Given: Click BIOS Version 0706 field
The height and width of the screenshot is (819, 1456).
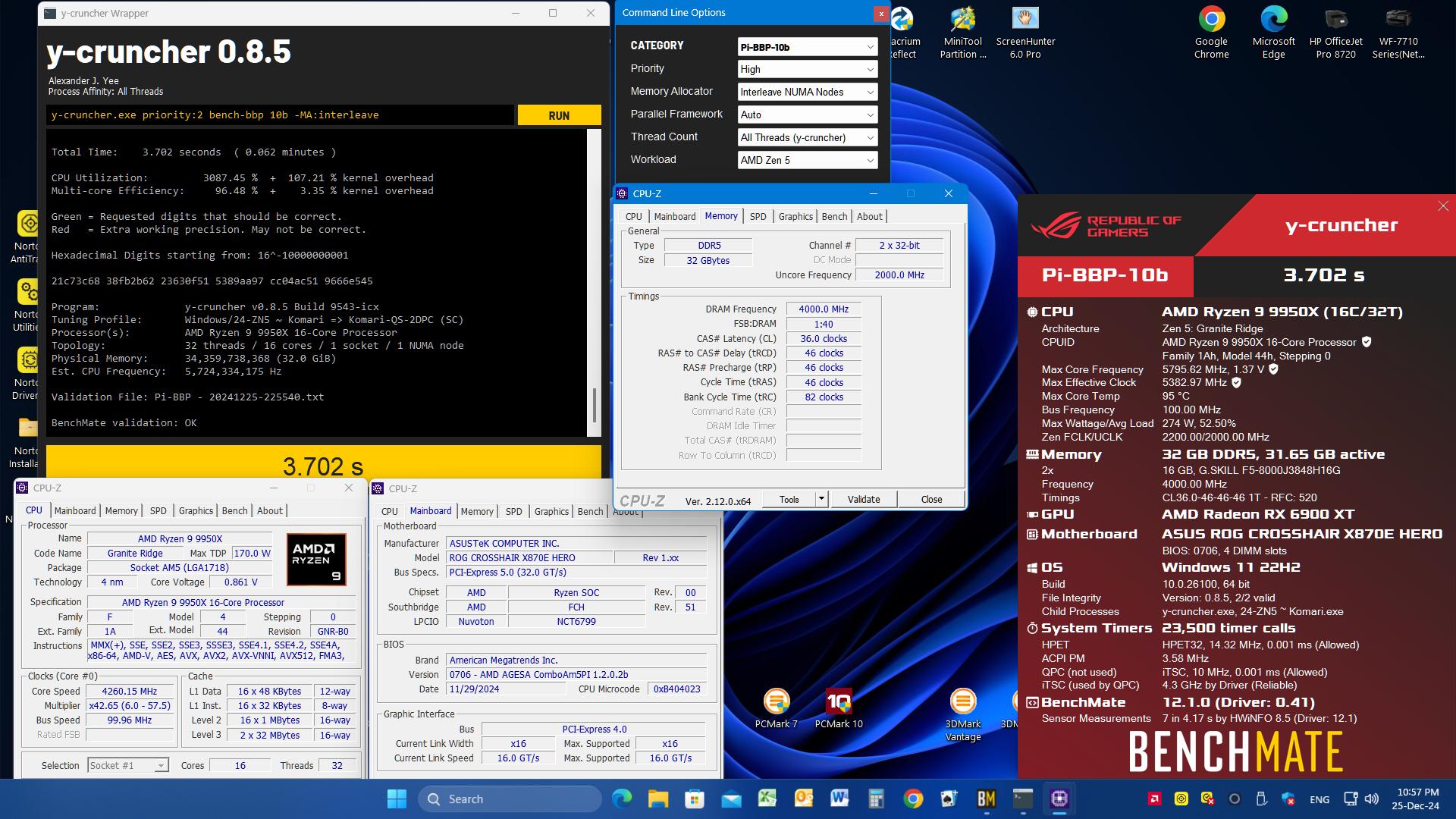Looking at the screenshot, I should point(576,675).
